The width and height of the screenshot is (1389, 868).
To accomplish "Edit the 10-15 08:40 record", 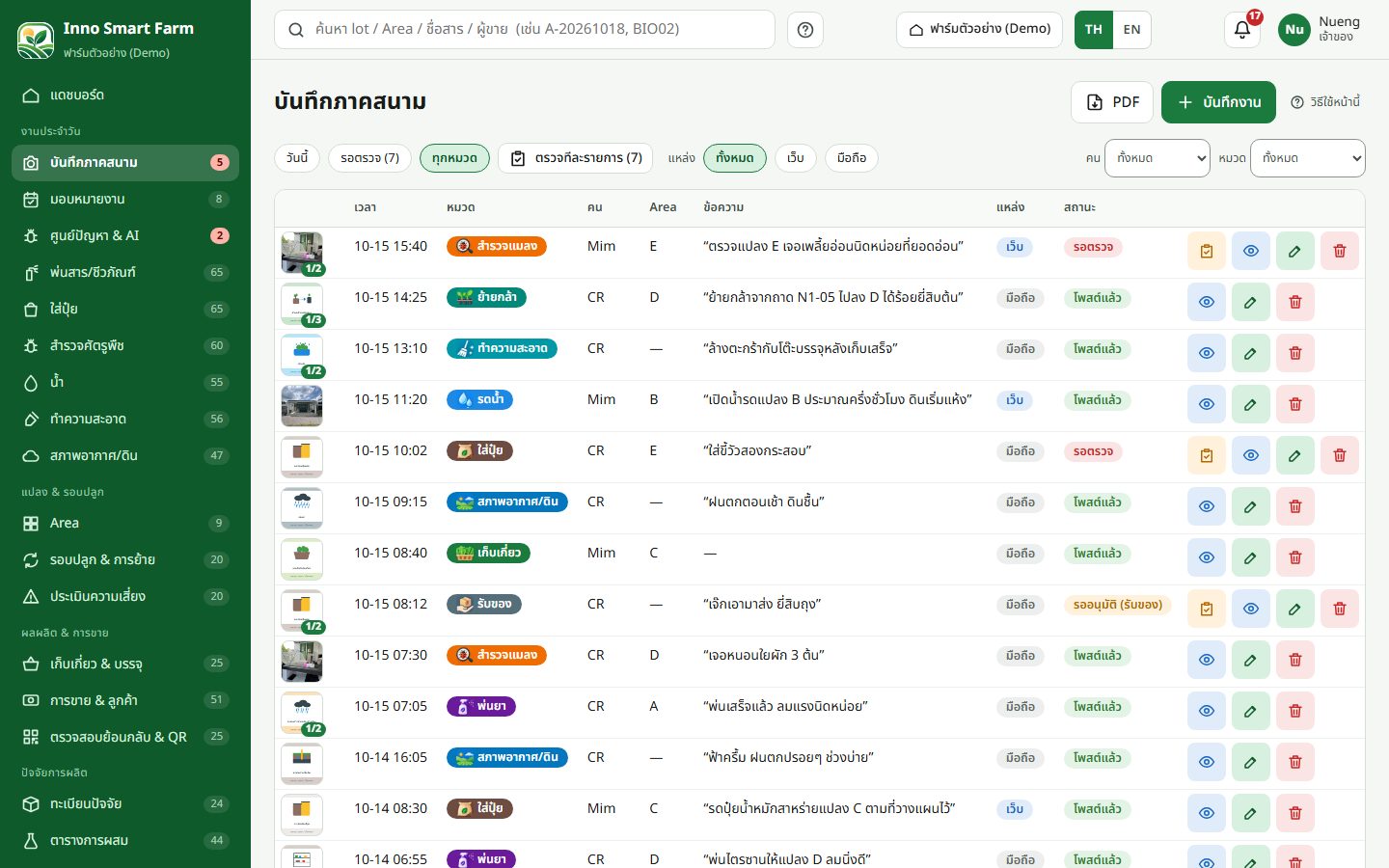I will pyautogui.click(x=1251, y=558).
